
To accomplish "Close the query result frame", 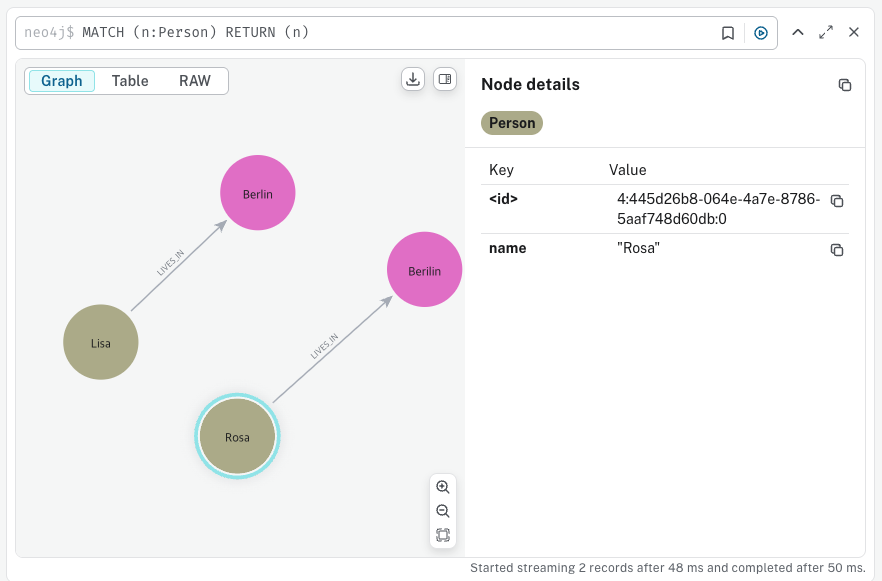I will pos(854,32).
